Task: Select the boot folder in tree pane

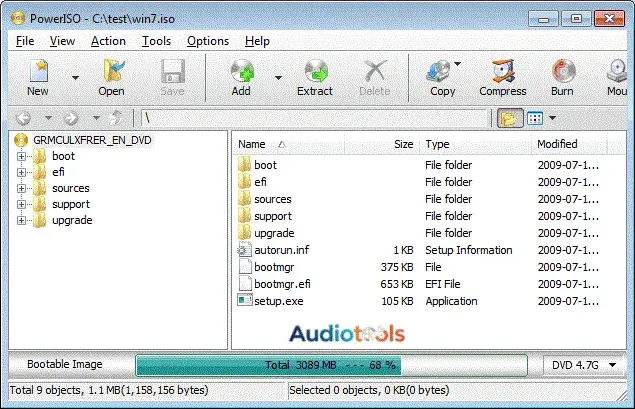Action: (63, 156)
